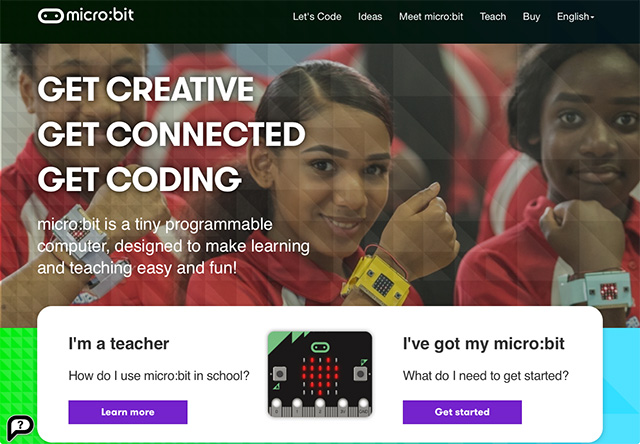
Task: Click the red LED heart display
Action: coord(320,376)
